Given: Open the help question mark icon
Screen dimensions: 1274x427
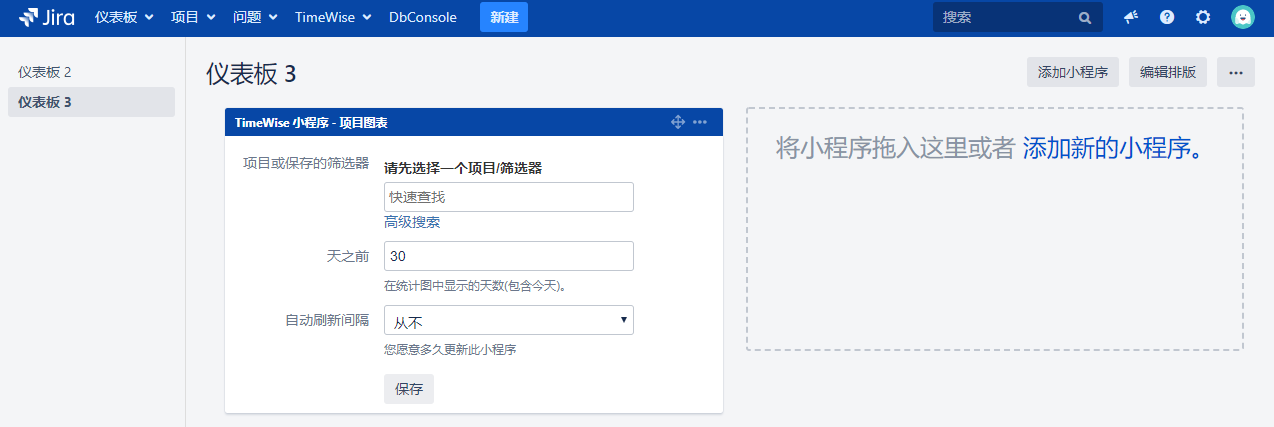Looking at the screenshot, I should [x=1167, y=17].
